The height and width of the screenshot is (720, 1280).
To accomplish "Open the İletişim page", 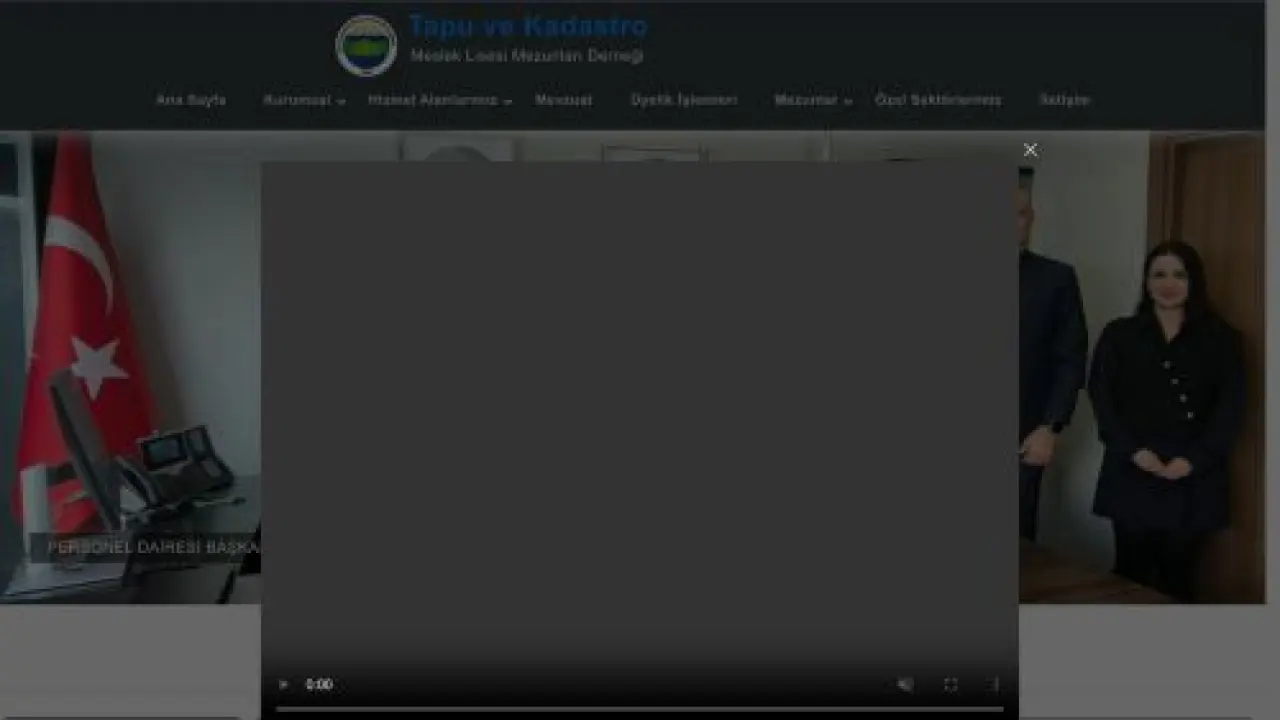I will coord(1064,100).
